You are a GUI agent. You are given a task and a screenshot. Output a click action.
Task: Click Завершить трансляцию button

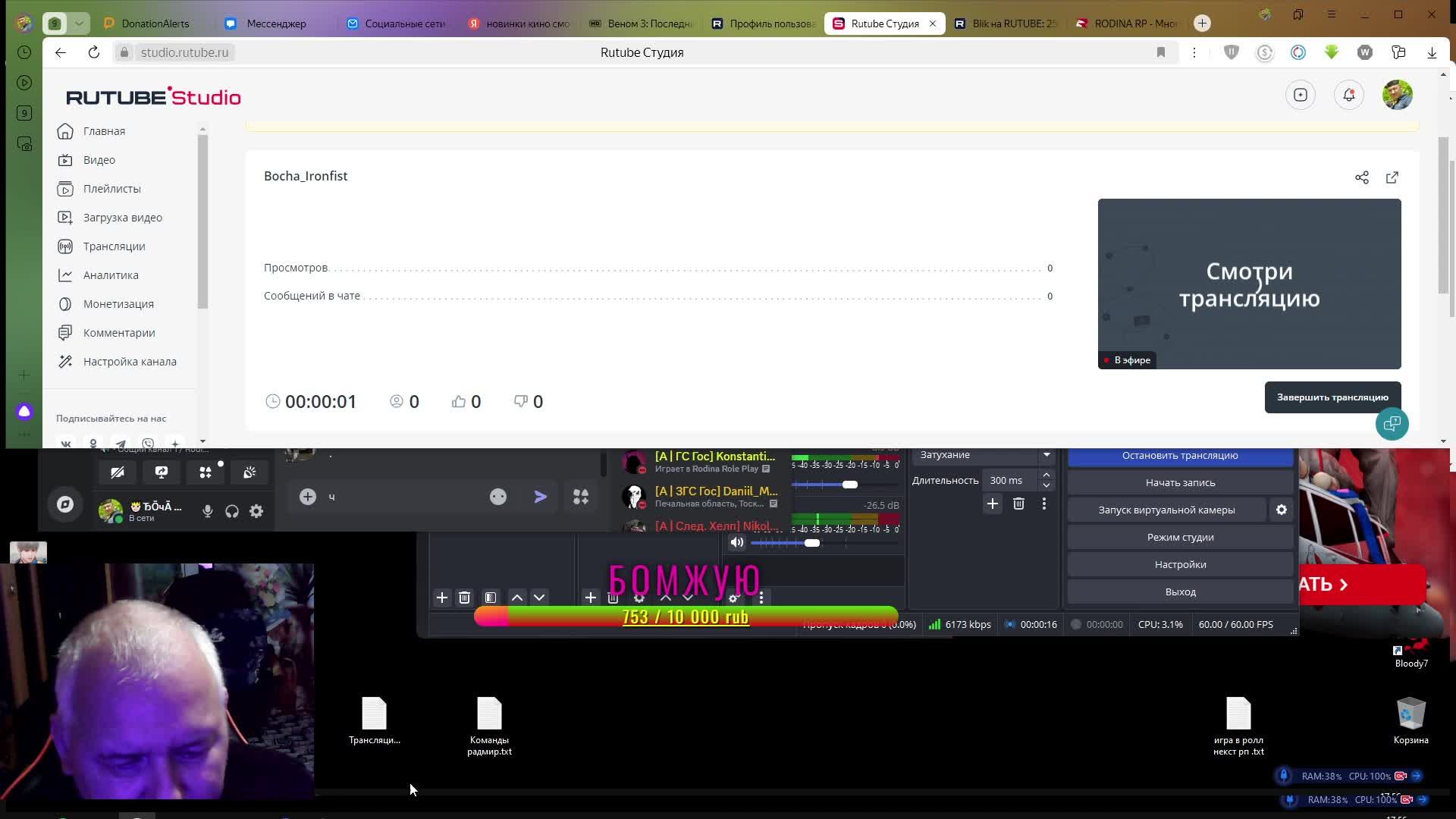point(1332,397)
